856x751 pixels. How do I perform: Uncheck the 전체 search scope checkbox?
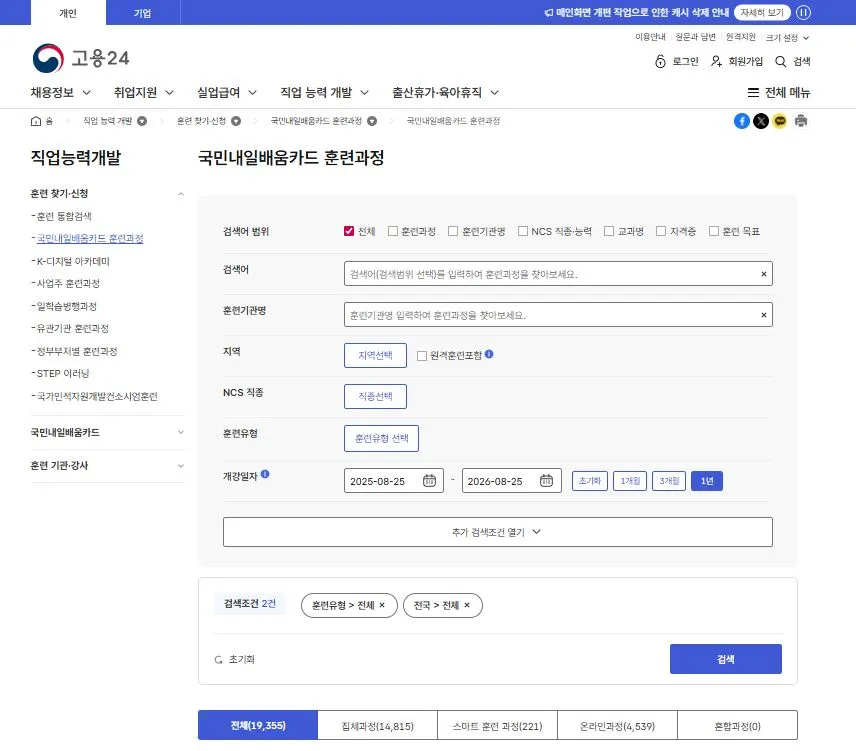point(347,231)
